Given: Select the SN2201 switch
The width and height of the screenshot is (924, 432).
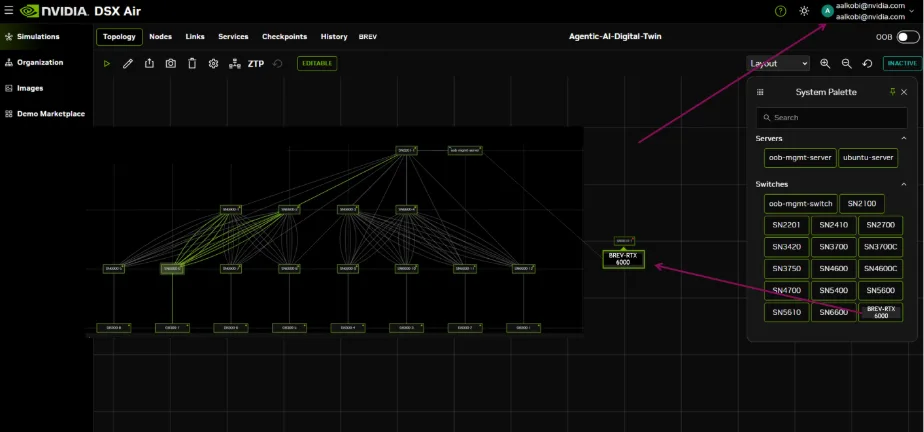Looking at the screenshot, I should pos(786,225).
